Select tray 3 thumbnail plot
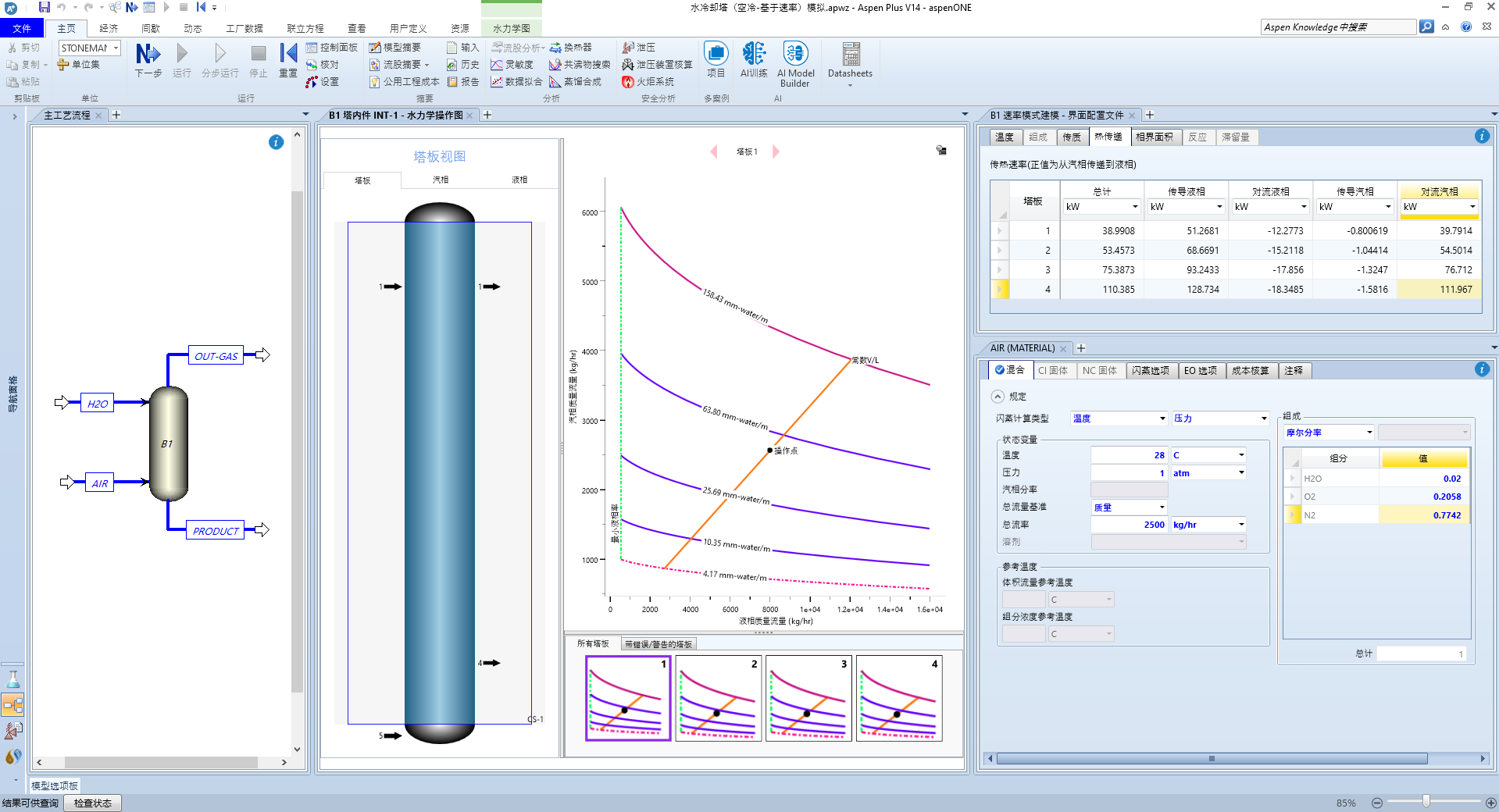Viewport: 1499px width, 812px height. coord(808,698)
